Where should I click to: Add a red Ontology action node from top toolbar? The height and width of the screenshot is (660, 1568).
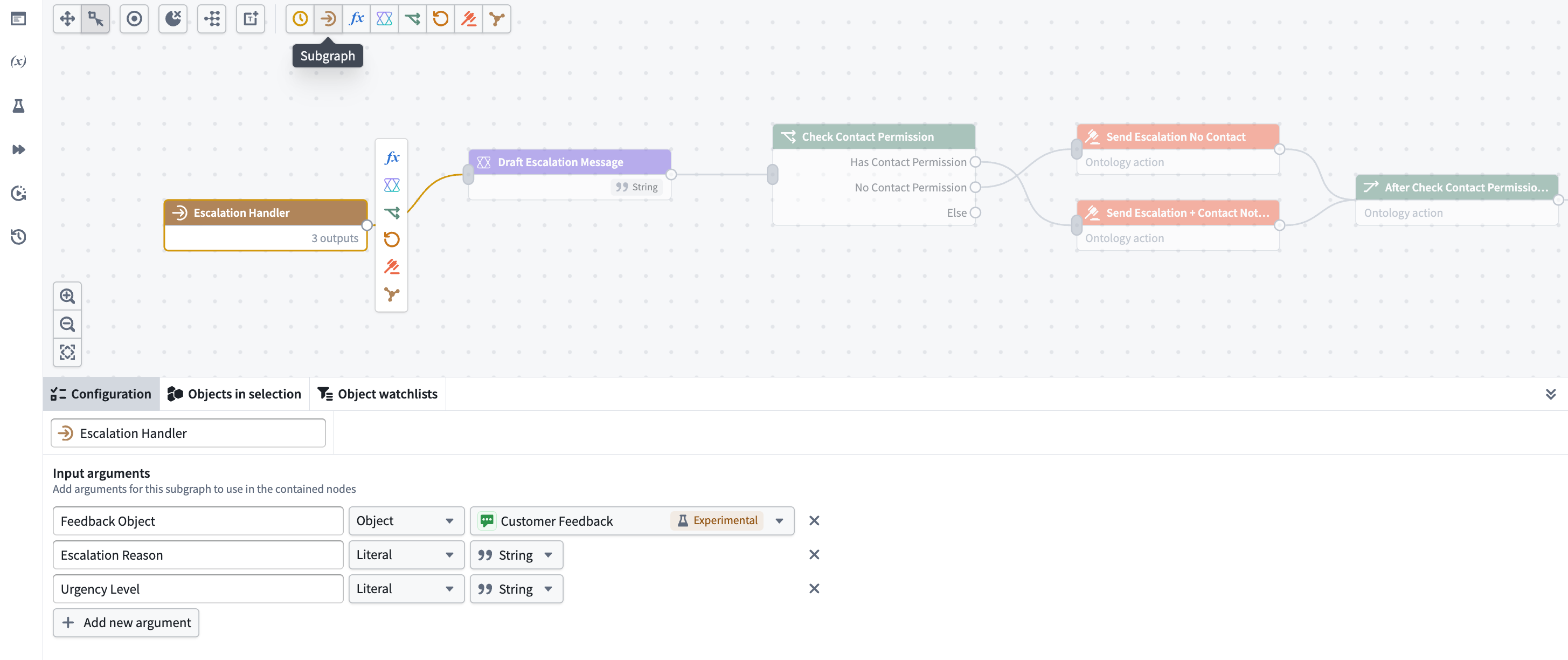click(x=469, y=19)
